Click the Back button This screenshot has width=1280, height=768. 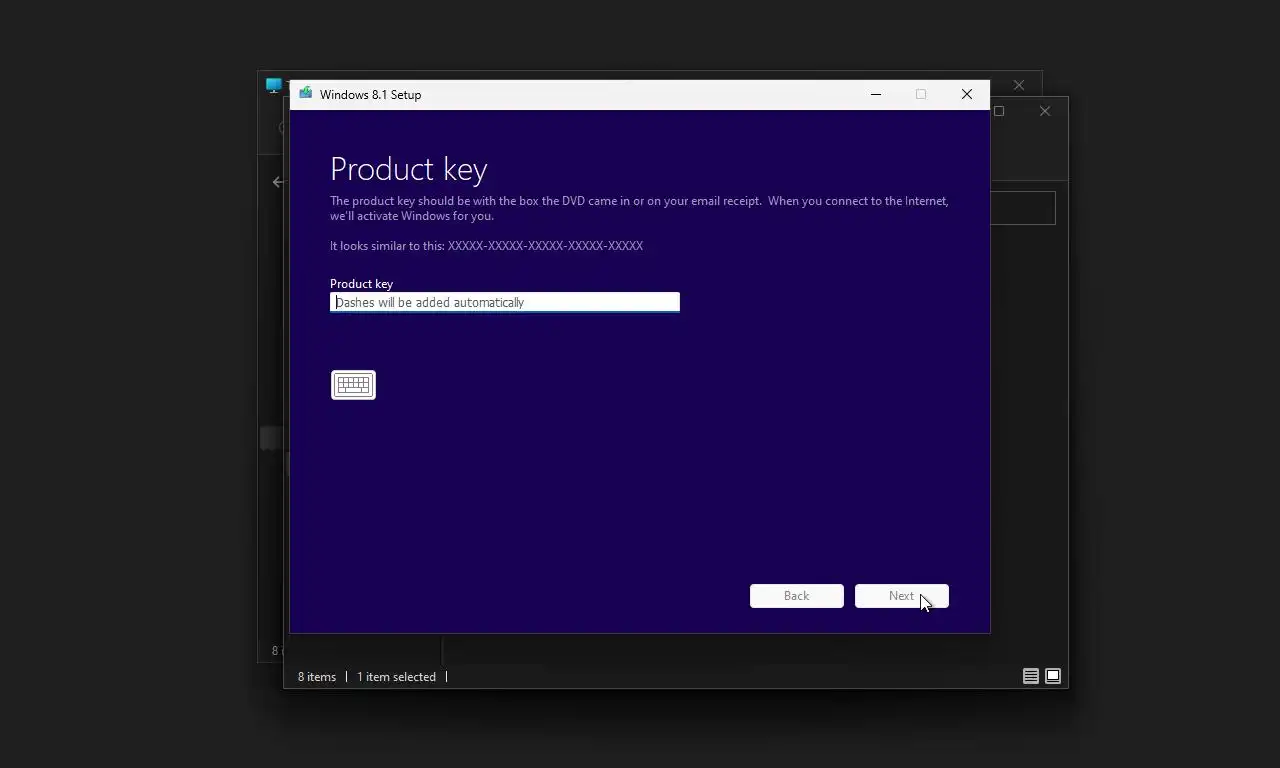click(797, 596)
